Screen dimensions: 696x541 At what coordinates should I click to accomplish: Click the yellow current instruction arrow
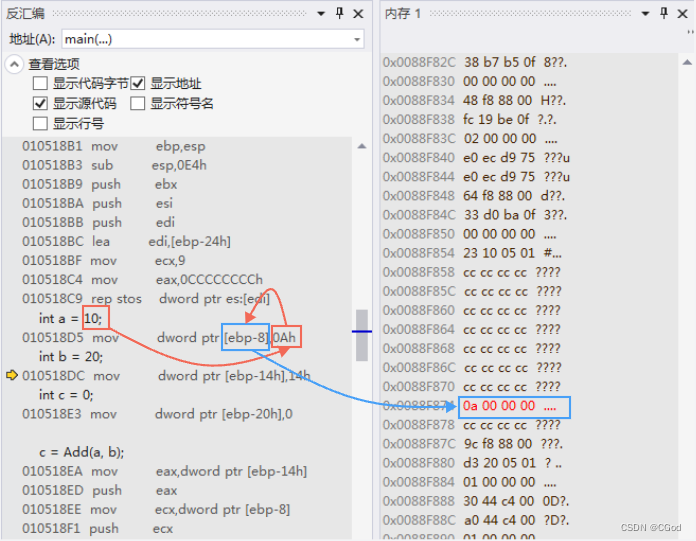(x=12, y=375)
